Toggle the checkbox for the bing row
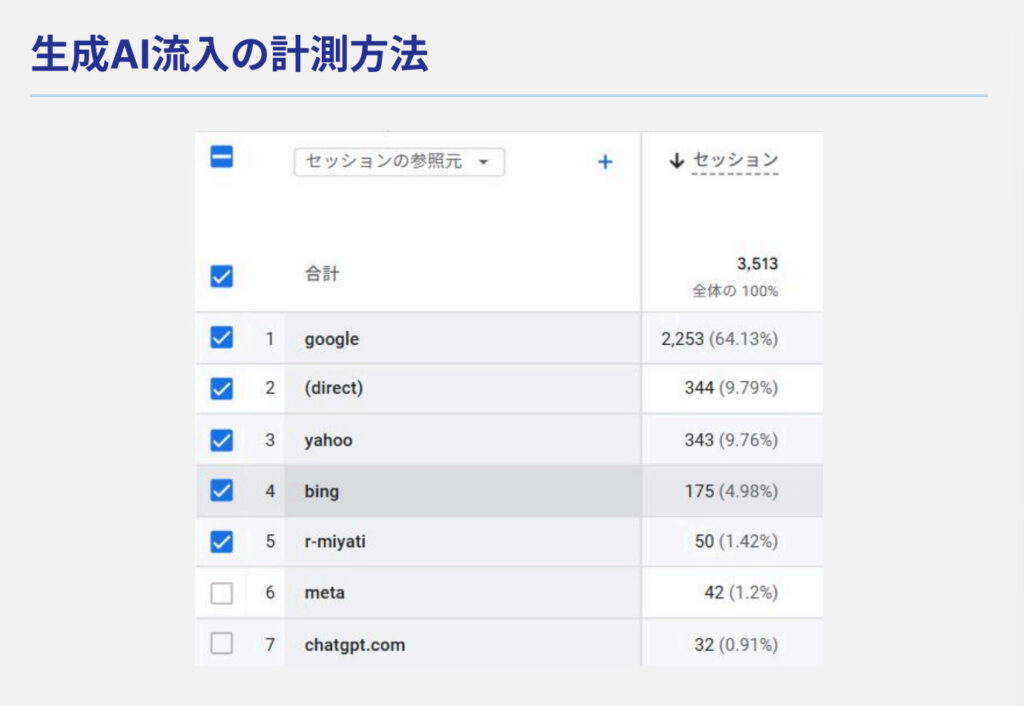Image resolution: width=1024 pixels, height=706 pixels. pyautogui.click(x=221, y=491)
